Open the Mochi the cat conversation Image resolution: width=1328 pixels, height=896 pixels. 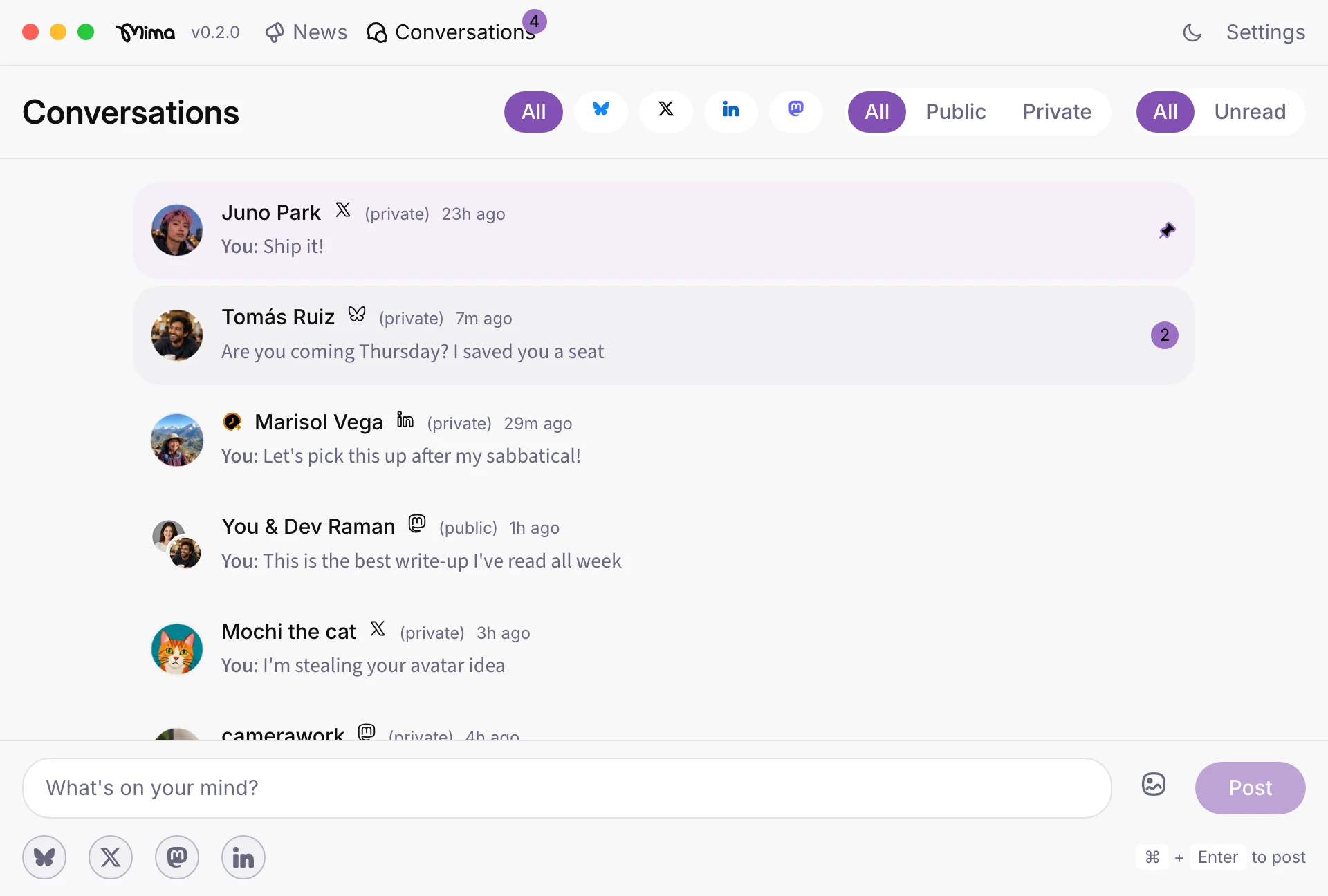point(664,649)
